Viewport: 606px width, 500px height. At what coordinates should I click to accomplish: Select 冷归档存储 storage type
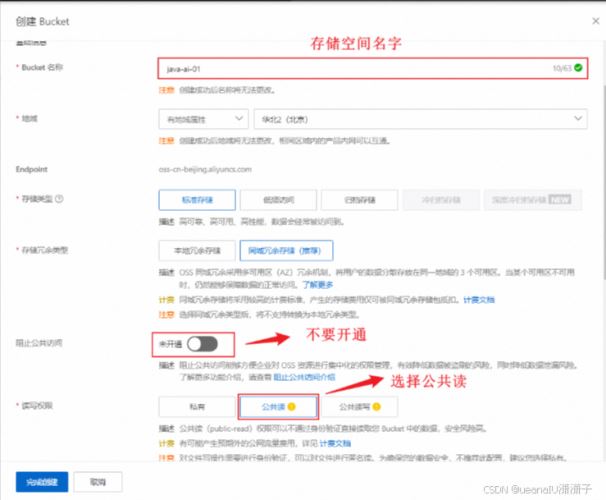tap(441, 200)
